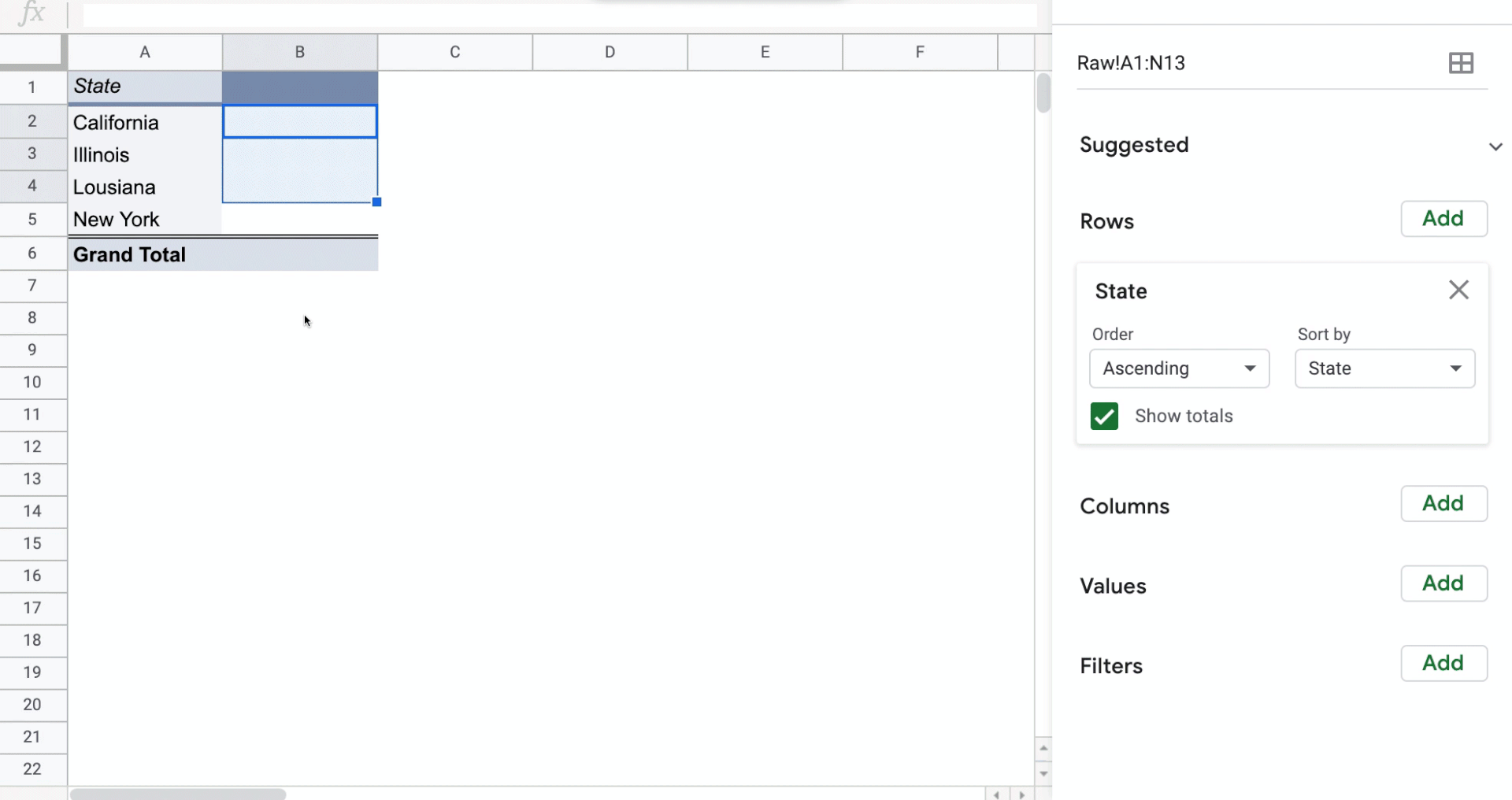Click the vertical scroll down arrow
This screenshot has height=800, width=1512.
point(1043,773)
